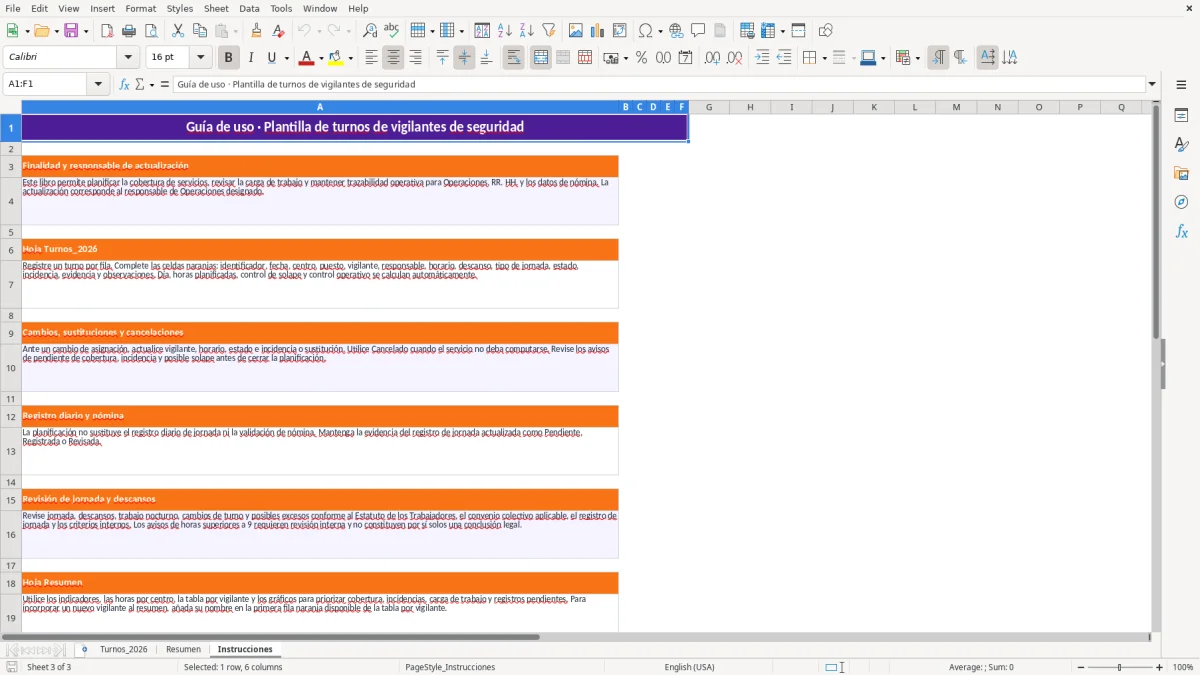Viewport: 1200px width, 675px height.
Task: Switch to the Turnos_2026 sheet tab
Action: (x=124, y=649)
